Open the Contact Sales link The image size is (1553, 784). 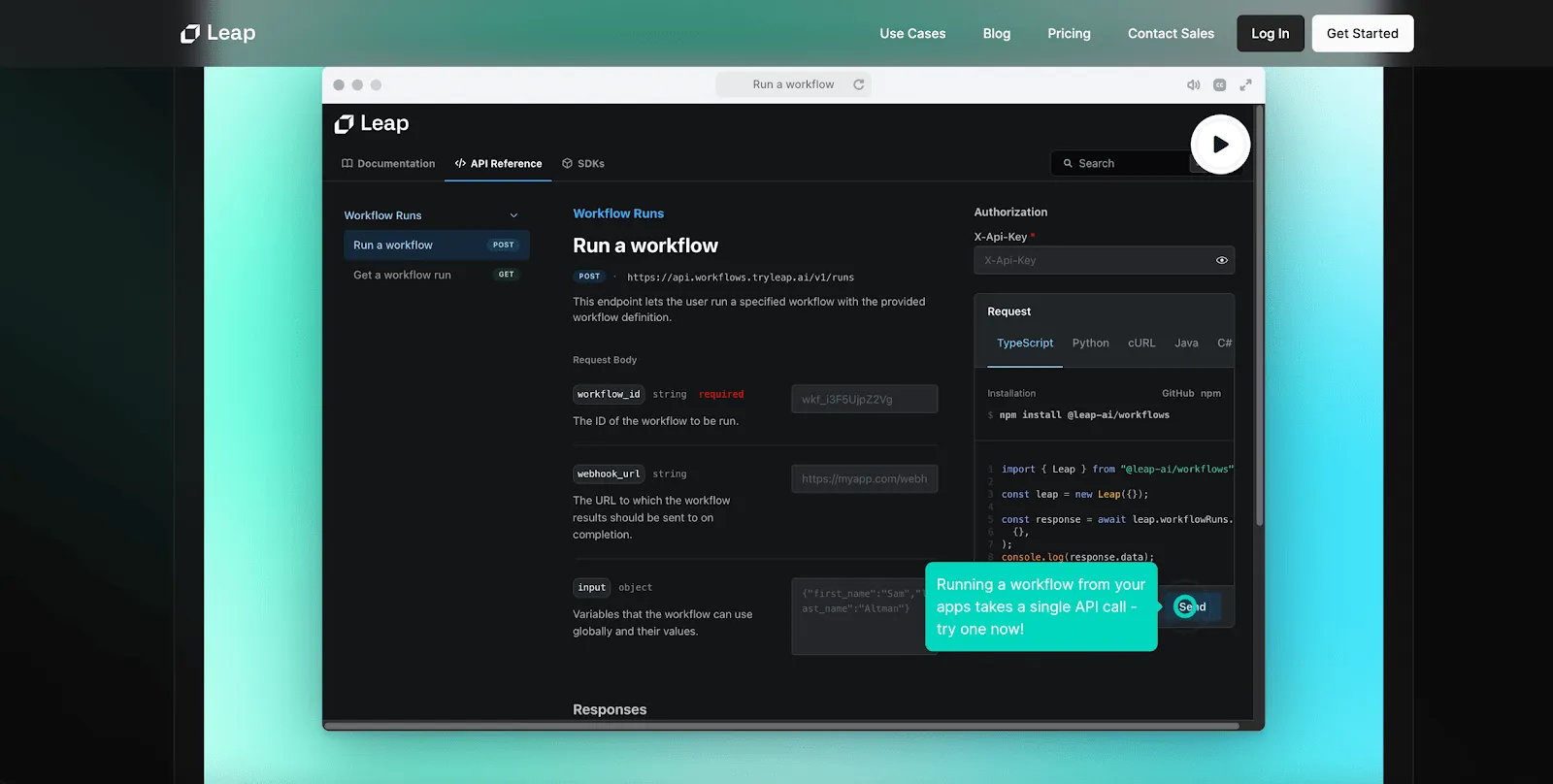[1171, 33]
